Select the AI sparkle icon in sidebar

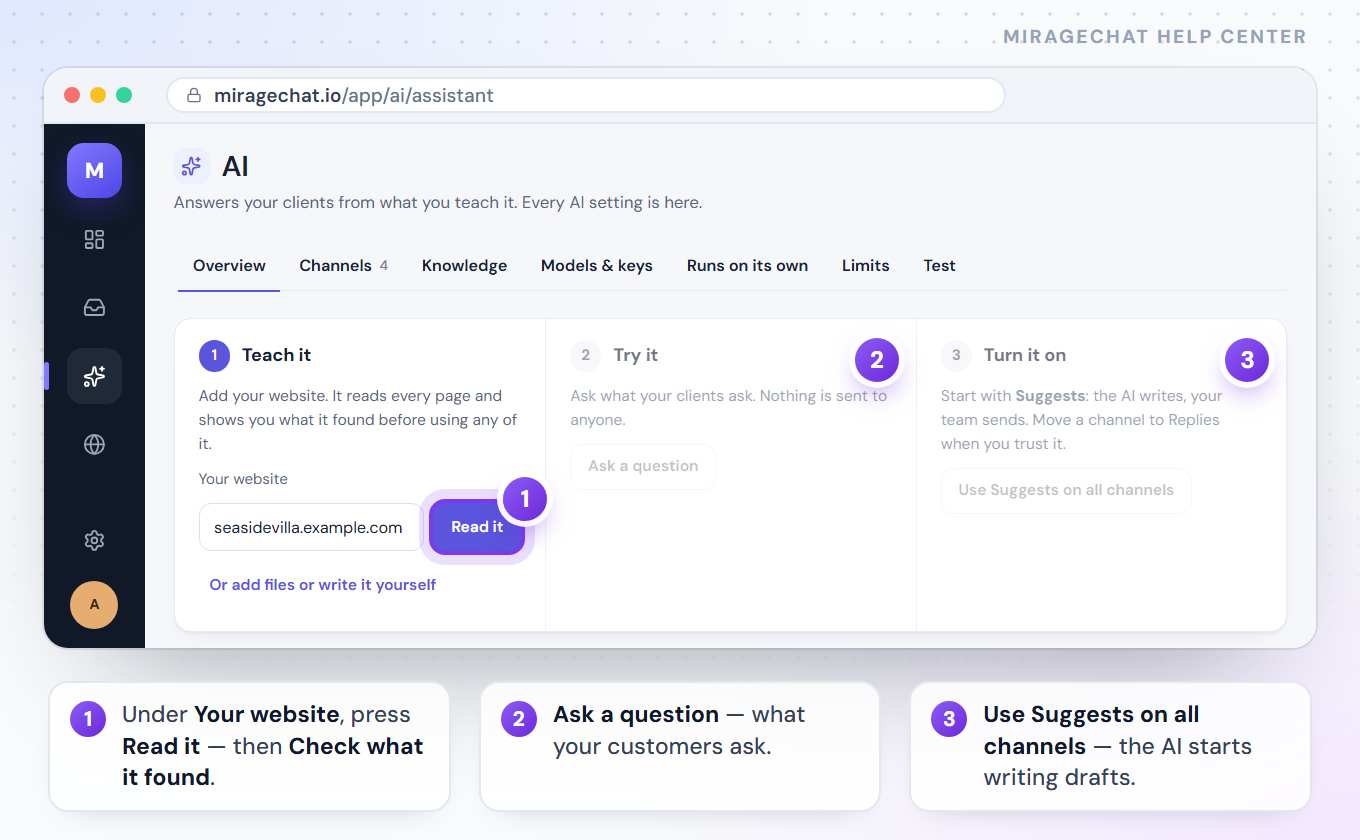(94, 376)
